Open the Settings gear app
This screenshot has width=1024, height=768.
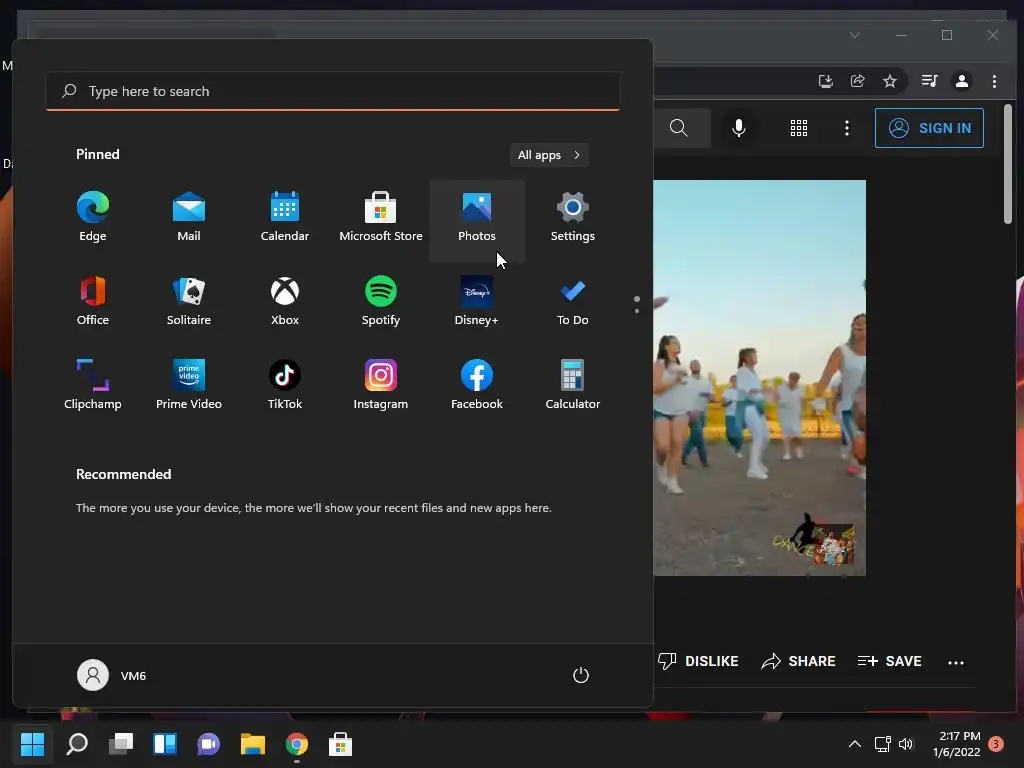(x=573, y=219)
